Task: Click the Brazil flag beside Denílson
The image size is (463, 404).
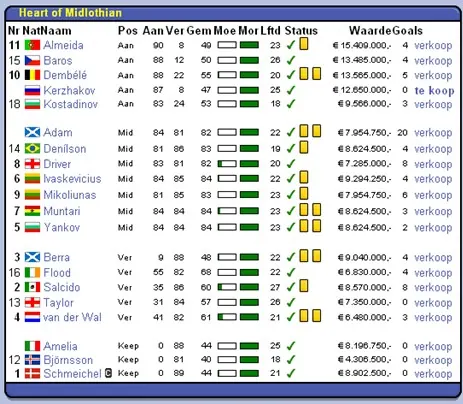Action: (x=32, y=148)
